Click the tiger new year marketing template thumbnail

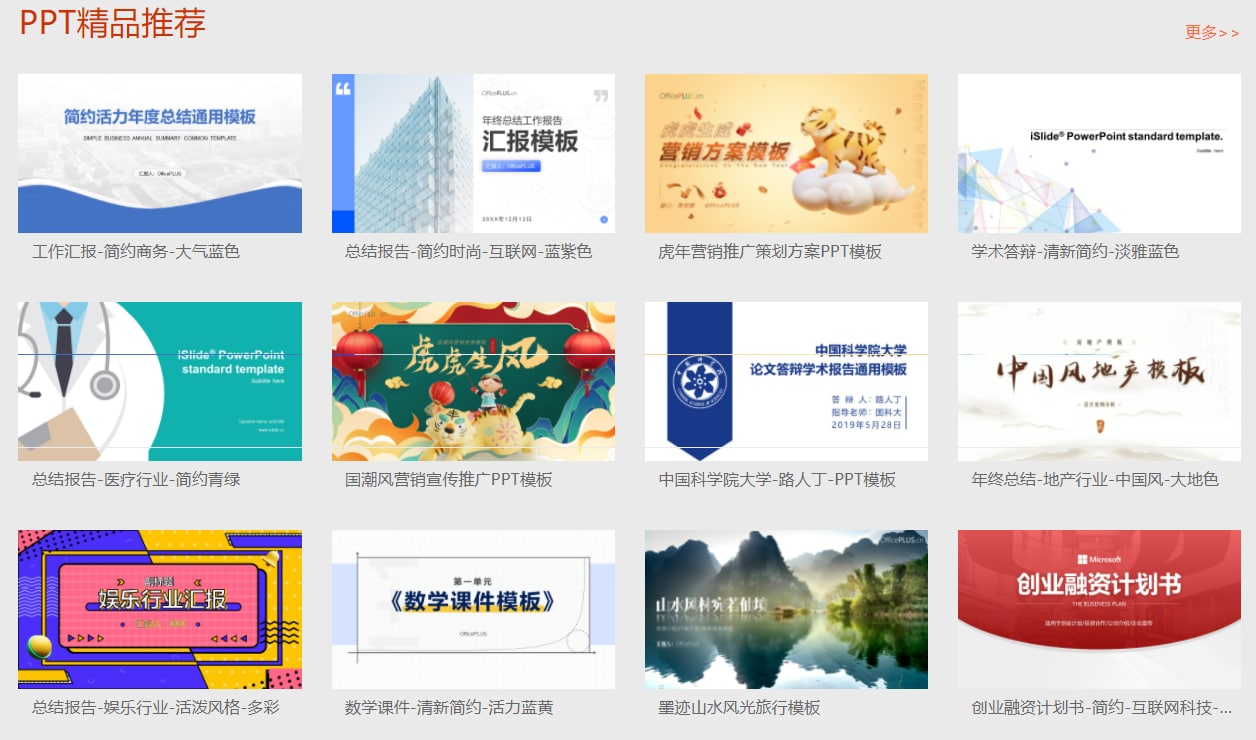point(786,153)
